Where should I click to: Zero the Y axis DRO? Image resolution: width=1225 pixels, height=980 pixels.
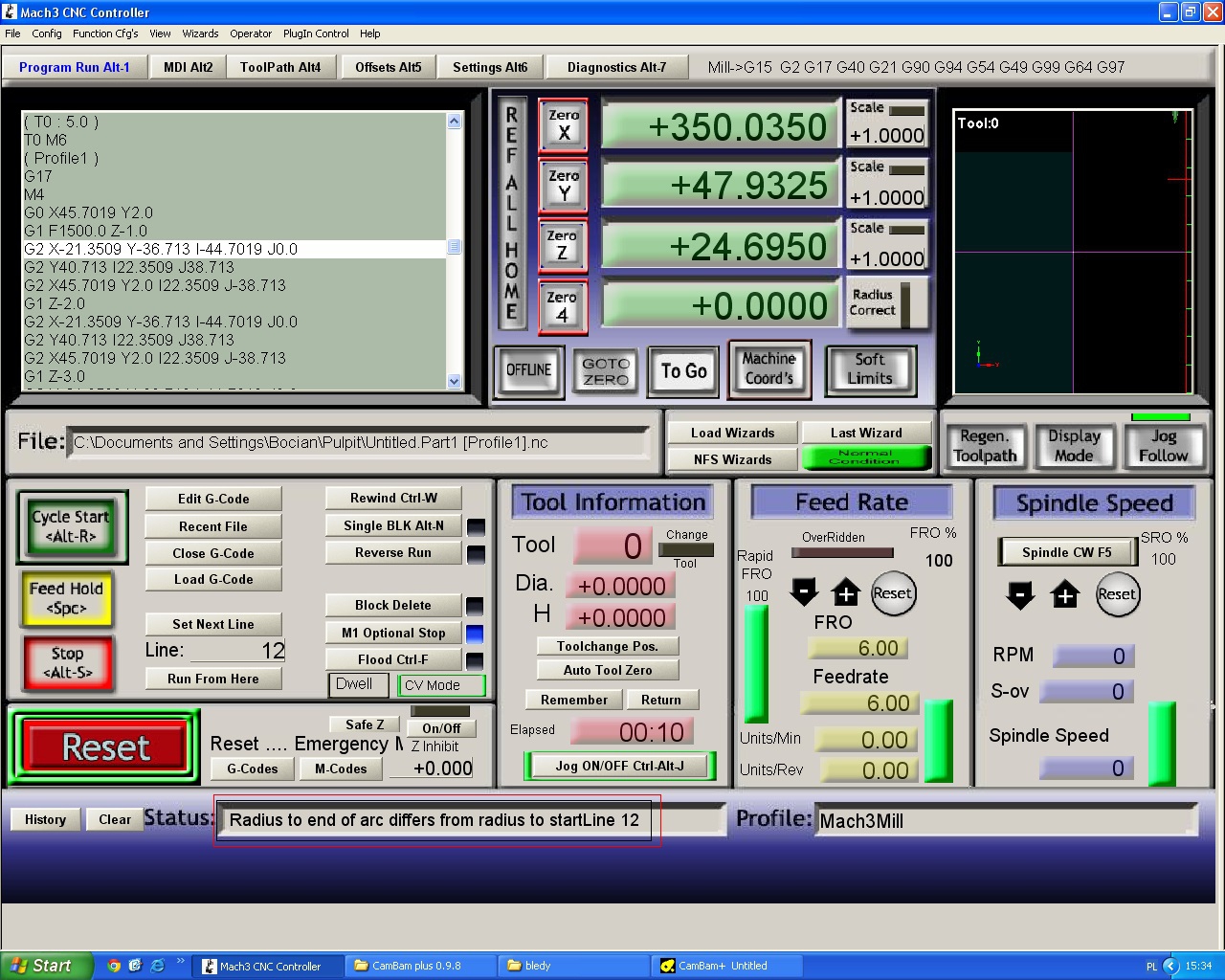(564, 186)
